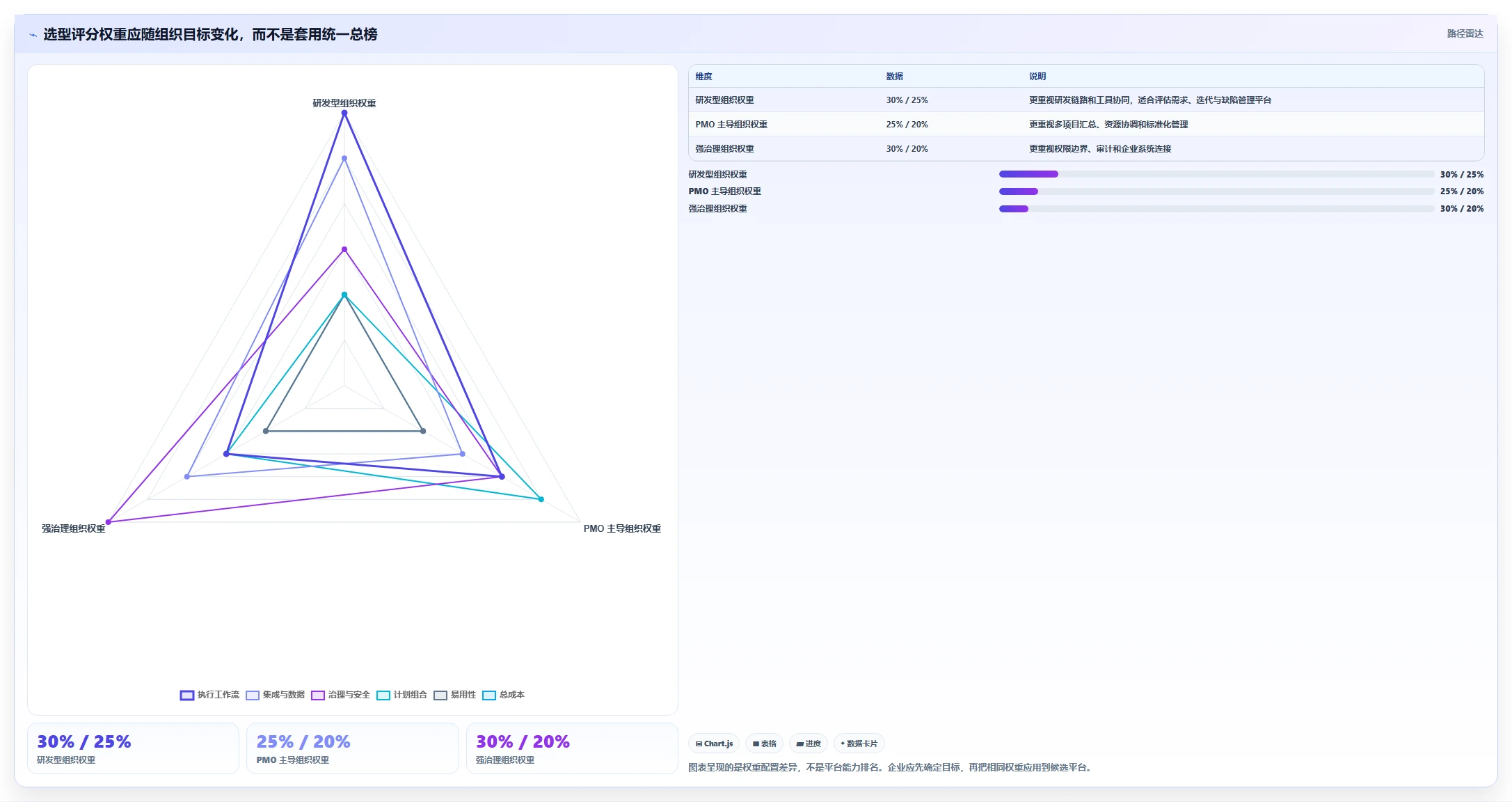Image resolution: width=1512 pixels, height=802 pixels.
Task: Click the 研发型组织权重 radar axis label
Action: (344, 103)
